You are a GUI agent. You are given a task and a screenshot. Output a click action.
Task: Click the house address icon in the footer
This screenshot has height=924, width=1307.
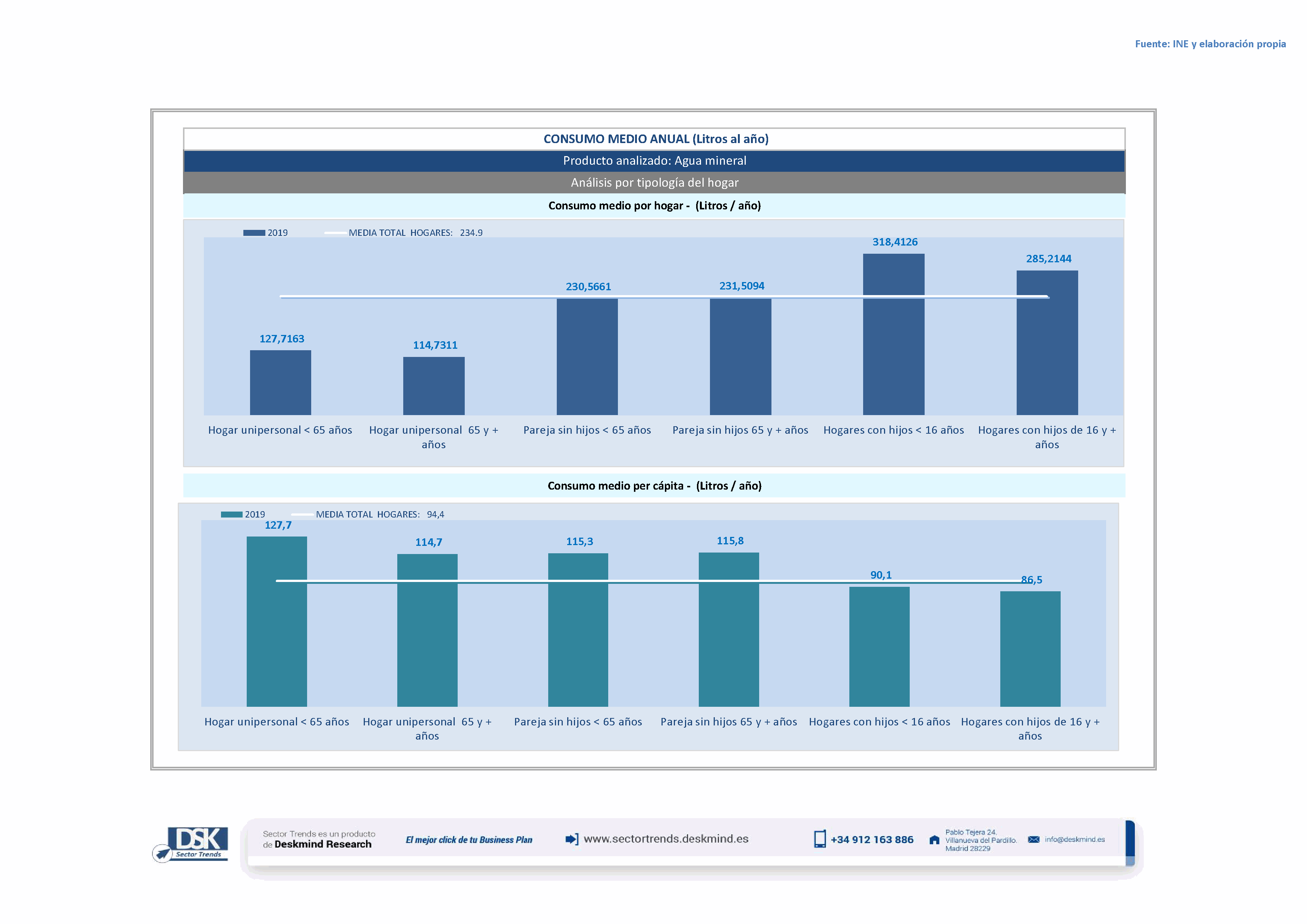pos(934,840)
